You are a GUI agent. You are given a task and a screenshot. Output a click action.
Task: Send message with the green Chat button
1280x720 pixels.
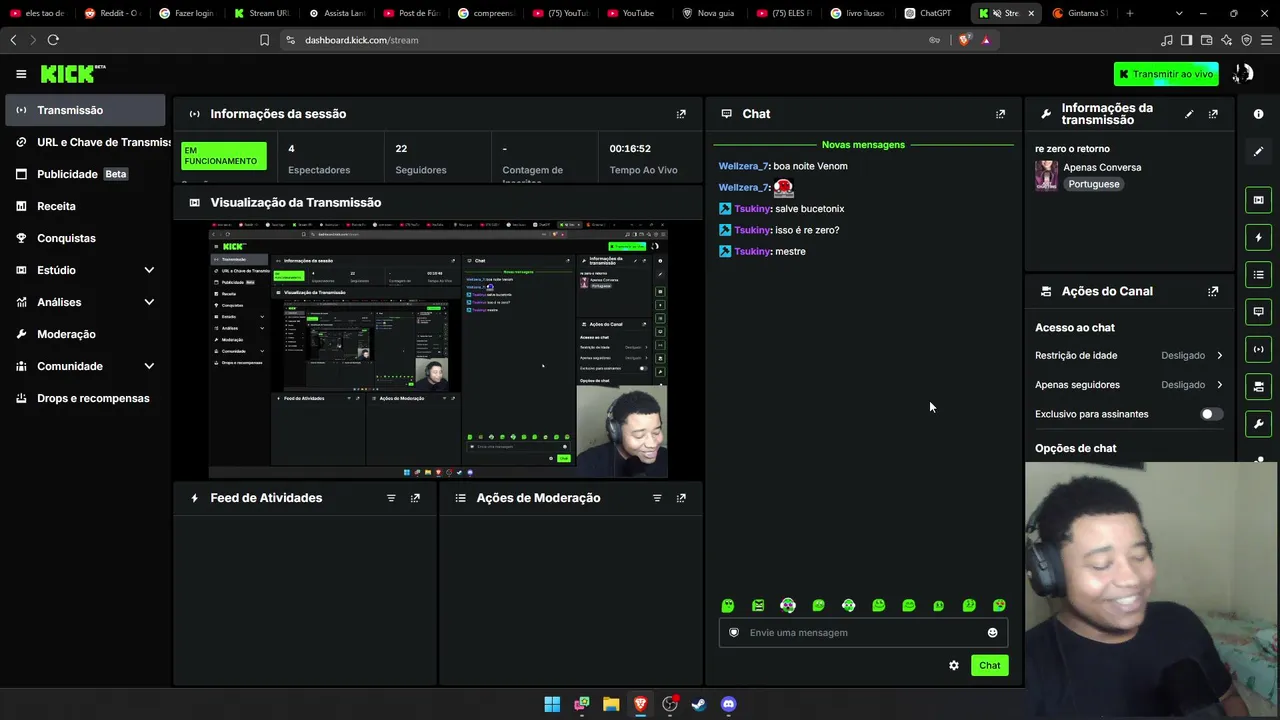pos(989,665)
